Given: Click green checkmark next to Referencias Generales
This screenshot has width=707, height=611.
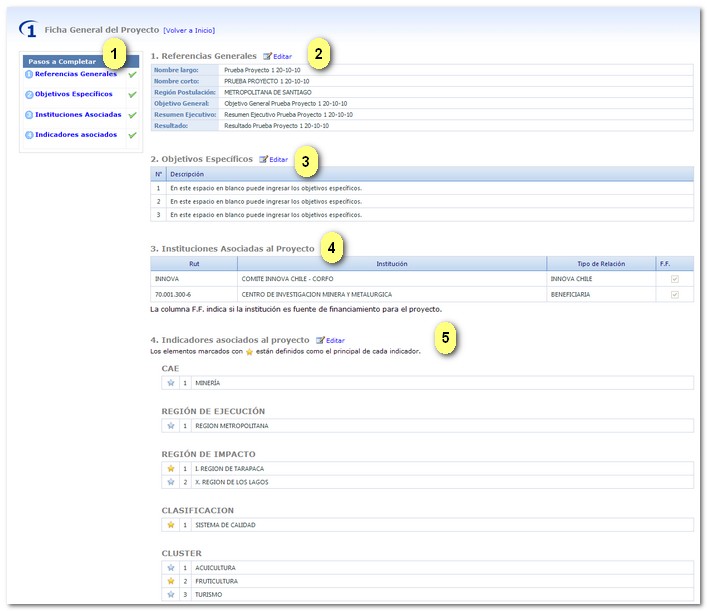Looking at the screenshot, I should point(132,74).
